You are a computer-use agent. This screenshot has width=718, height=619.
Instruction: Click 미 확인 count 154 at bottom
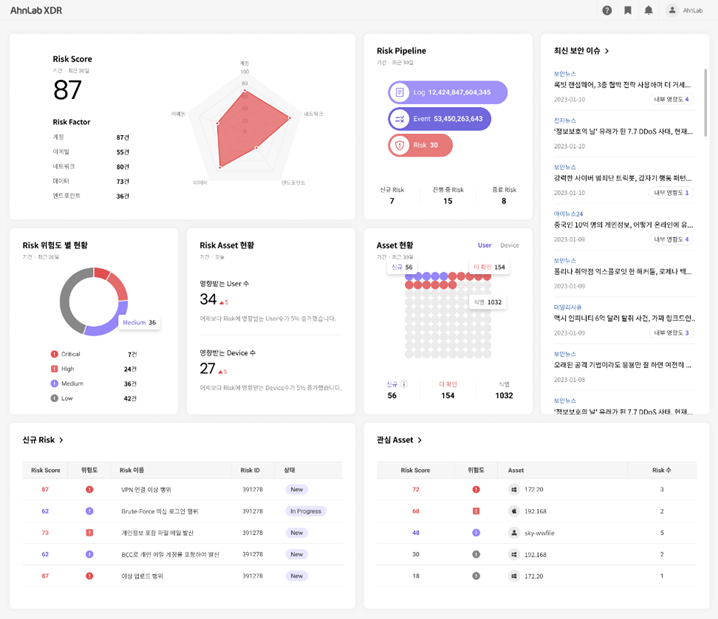click(448, 396)
